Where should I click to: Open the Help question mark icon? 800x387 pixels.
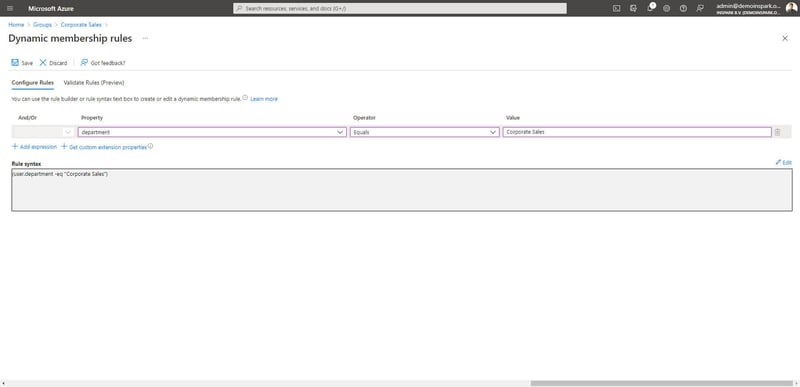click(683, 8)
